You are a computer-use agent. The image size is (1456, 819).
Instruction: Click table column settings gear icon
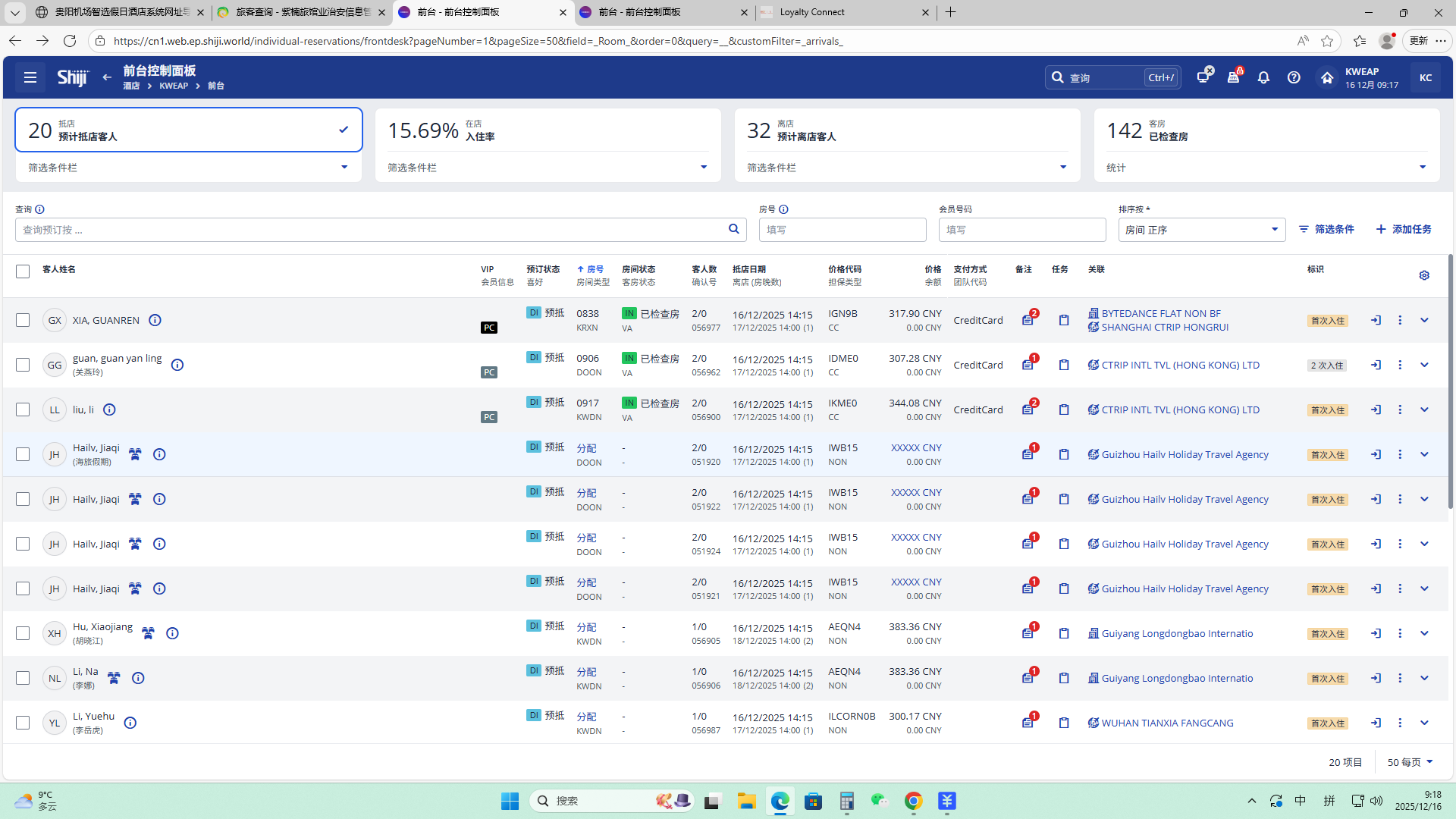pyautogui.click(x=1424, y=275)
